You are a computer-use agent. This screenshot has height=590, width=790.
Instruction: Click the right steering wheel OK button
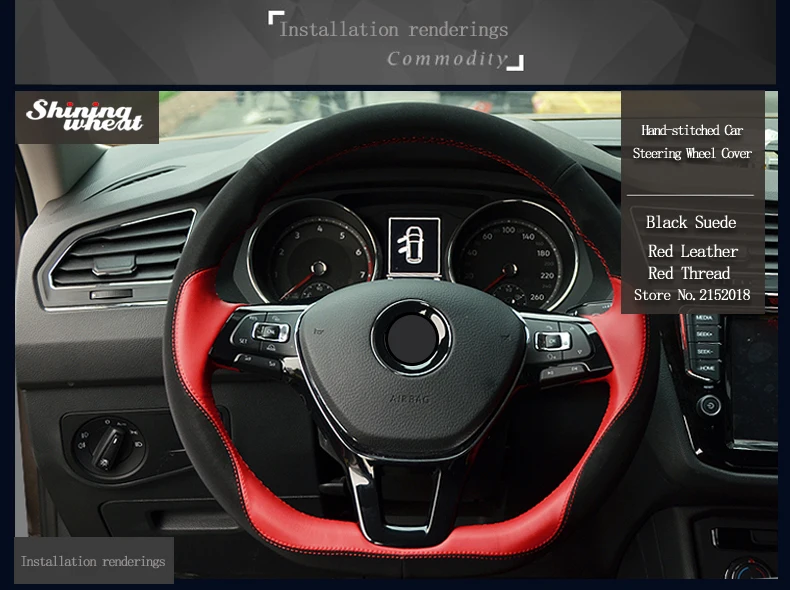coord(552,341)
